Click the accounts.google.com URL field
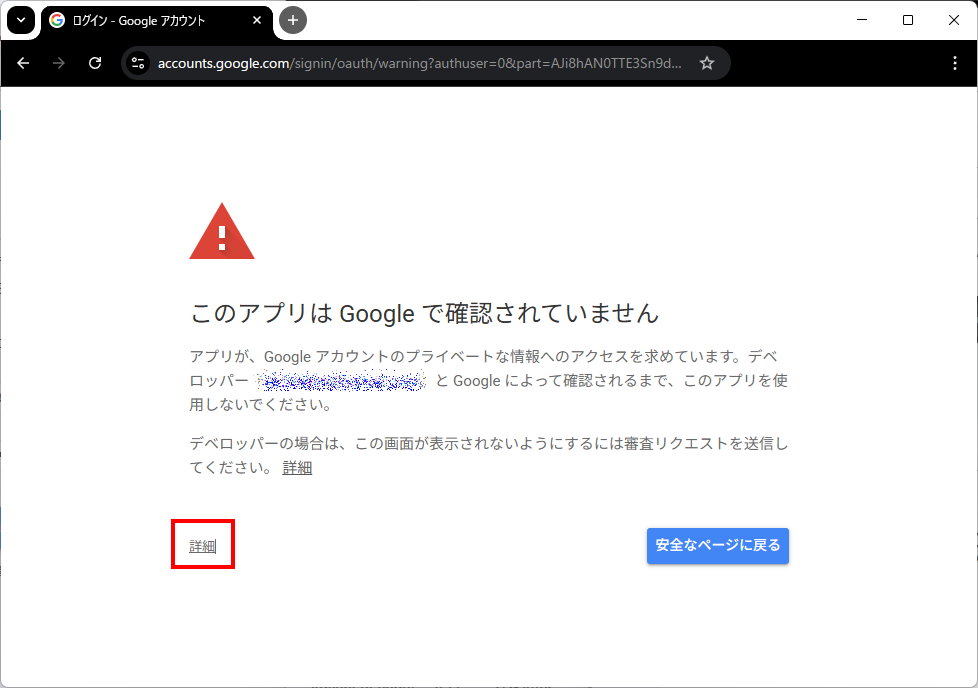The height and width of the screenshot is (688, 978). 420,63
